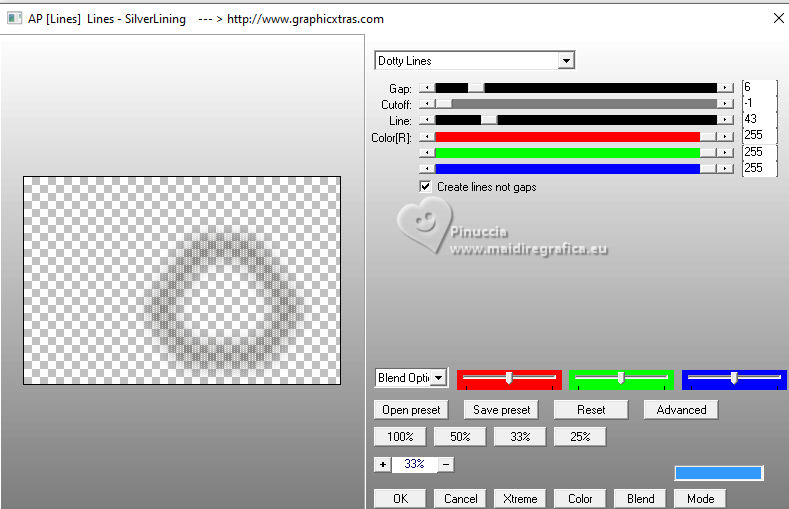Click right arrow of Line slider

click(725, 120)
